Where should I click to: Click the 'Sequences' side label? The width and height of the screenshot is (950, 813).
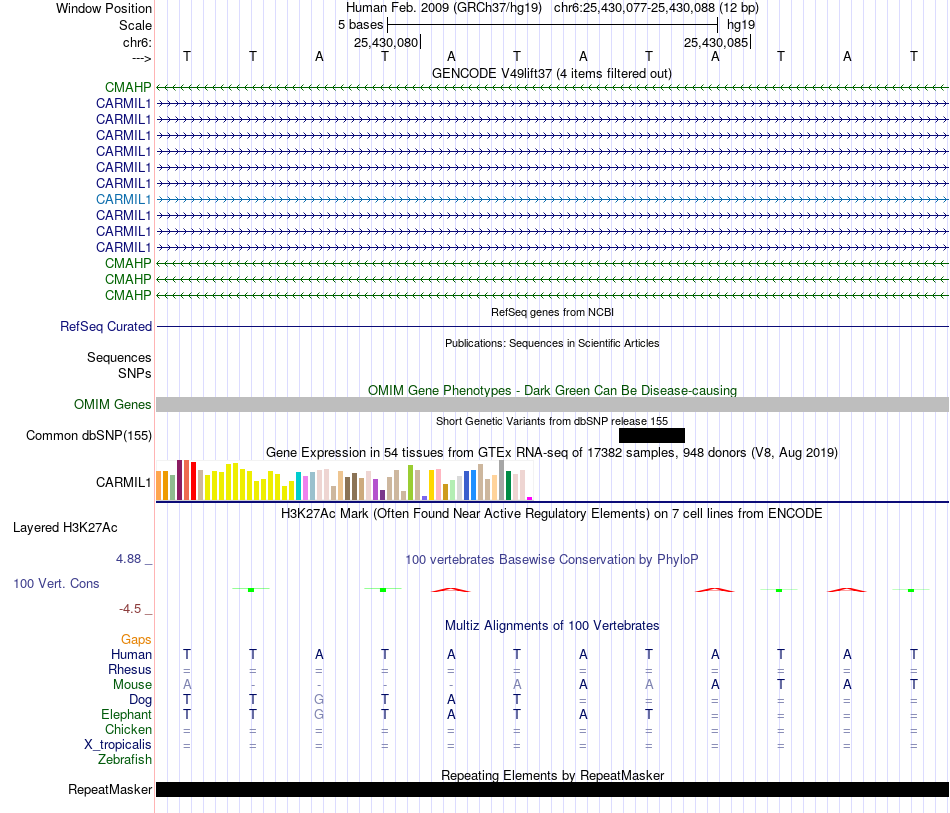pyautogui.click(x=119, y=357)
